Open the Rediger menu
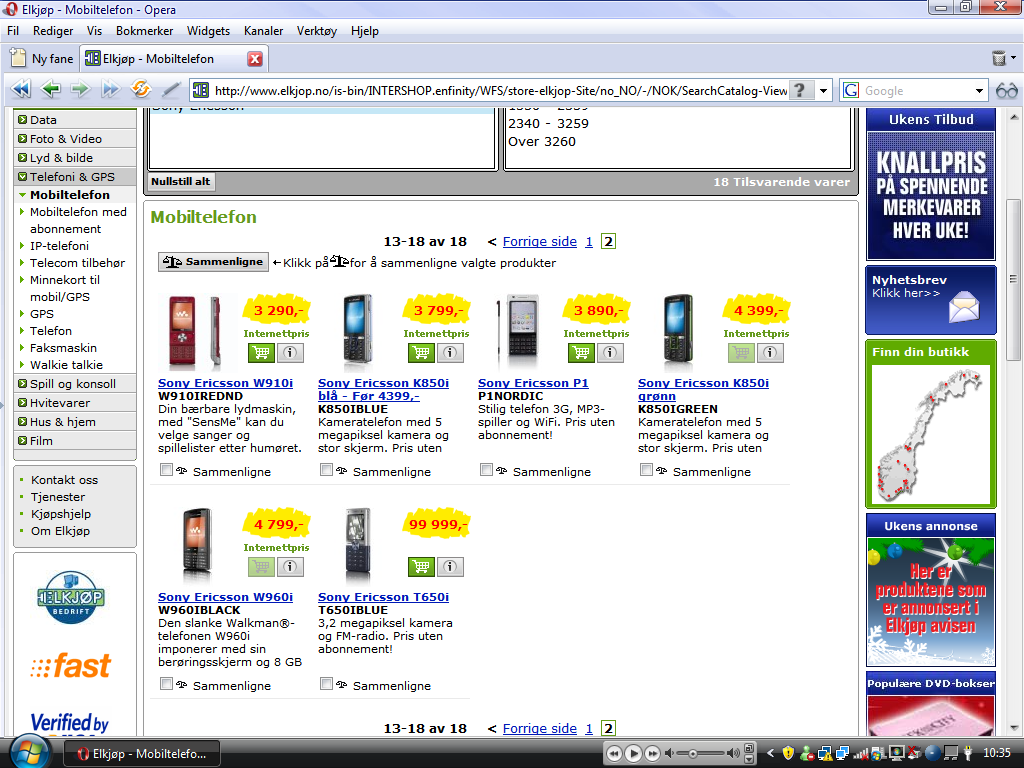 pyautogui.click(x=53, y=31)
